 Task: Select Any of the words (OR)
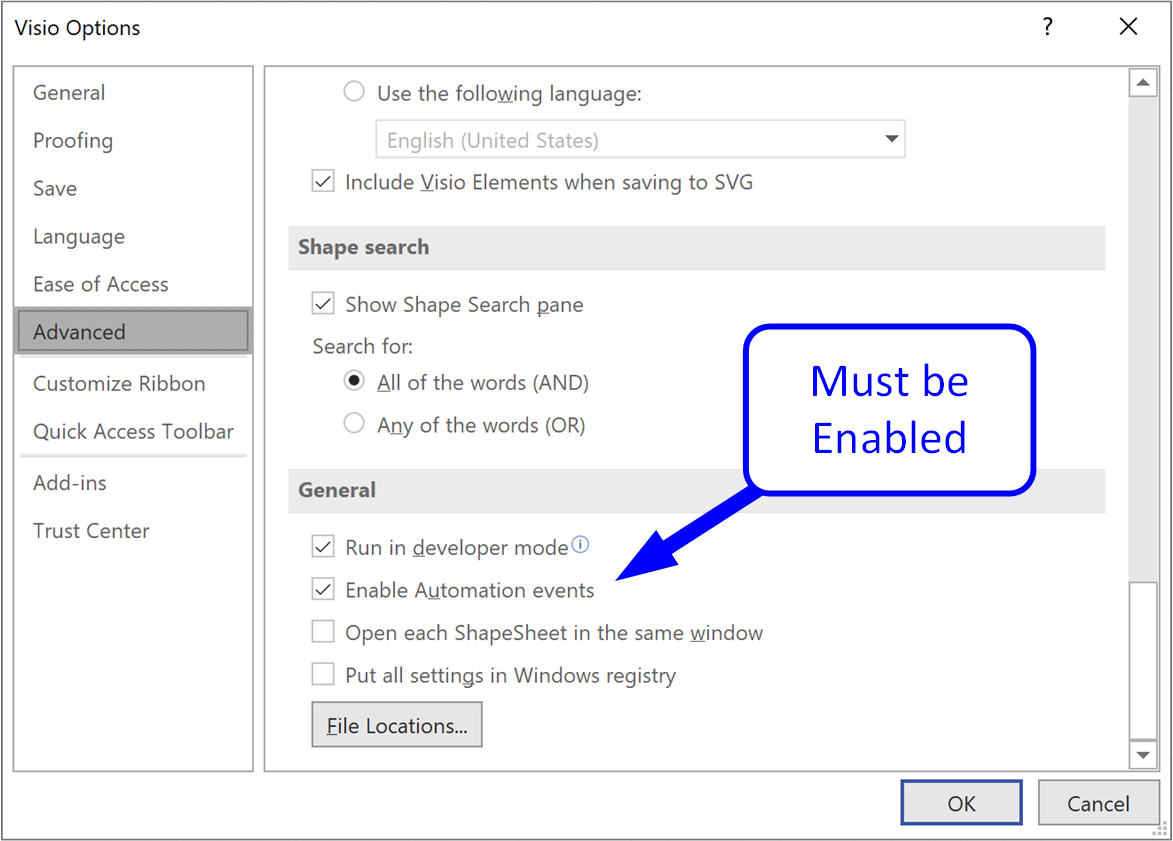click(x=354, y=423)
